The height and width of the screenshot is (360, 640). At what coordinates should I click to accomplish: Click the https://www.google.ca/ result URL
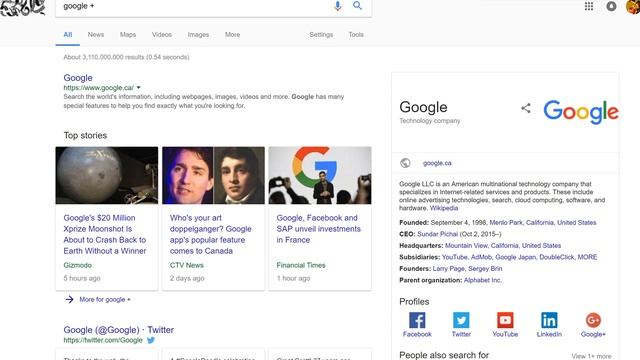pos(98,88)
